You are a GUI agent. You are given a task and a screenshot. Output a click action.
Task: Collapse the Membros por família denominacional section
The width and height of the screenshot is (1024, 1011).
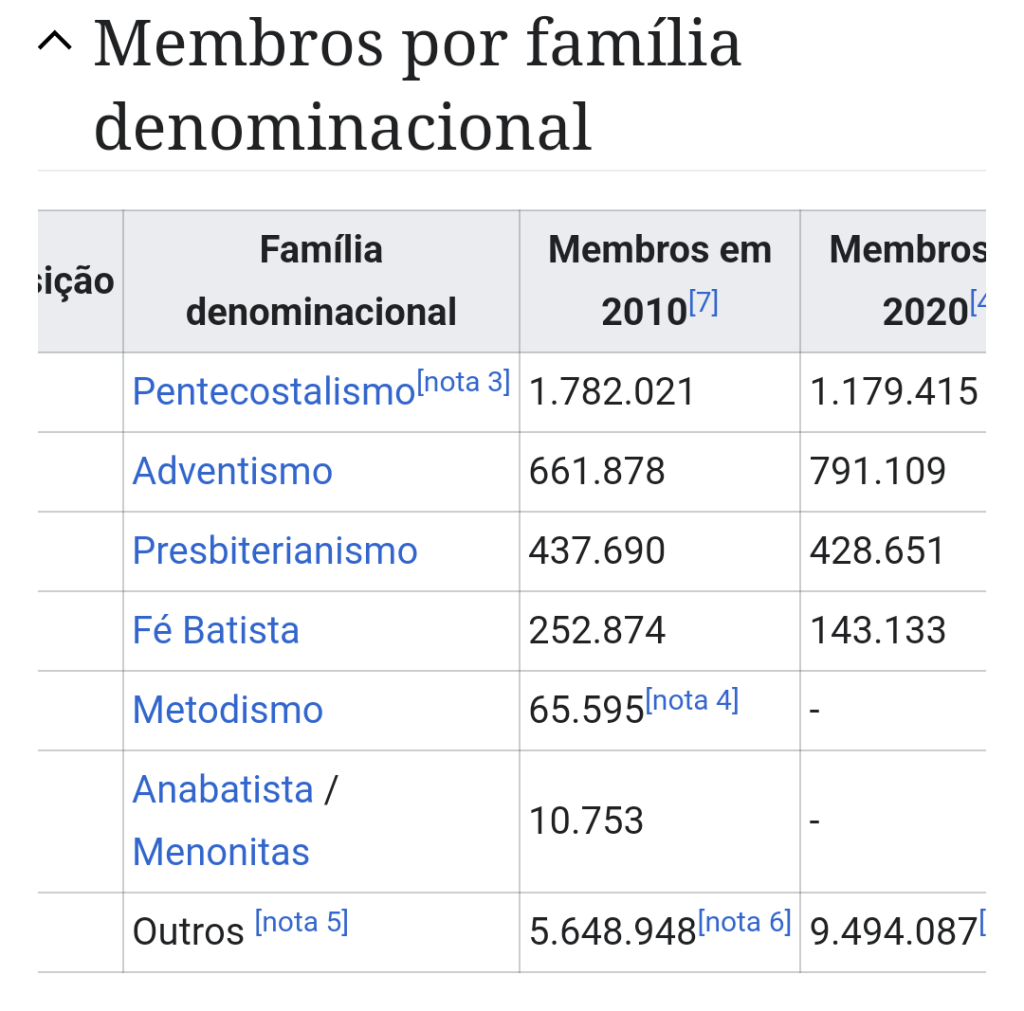pyautogui.click(x=55, y=43)
